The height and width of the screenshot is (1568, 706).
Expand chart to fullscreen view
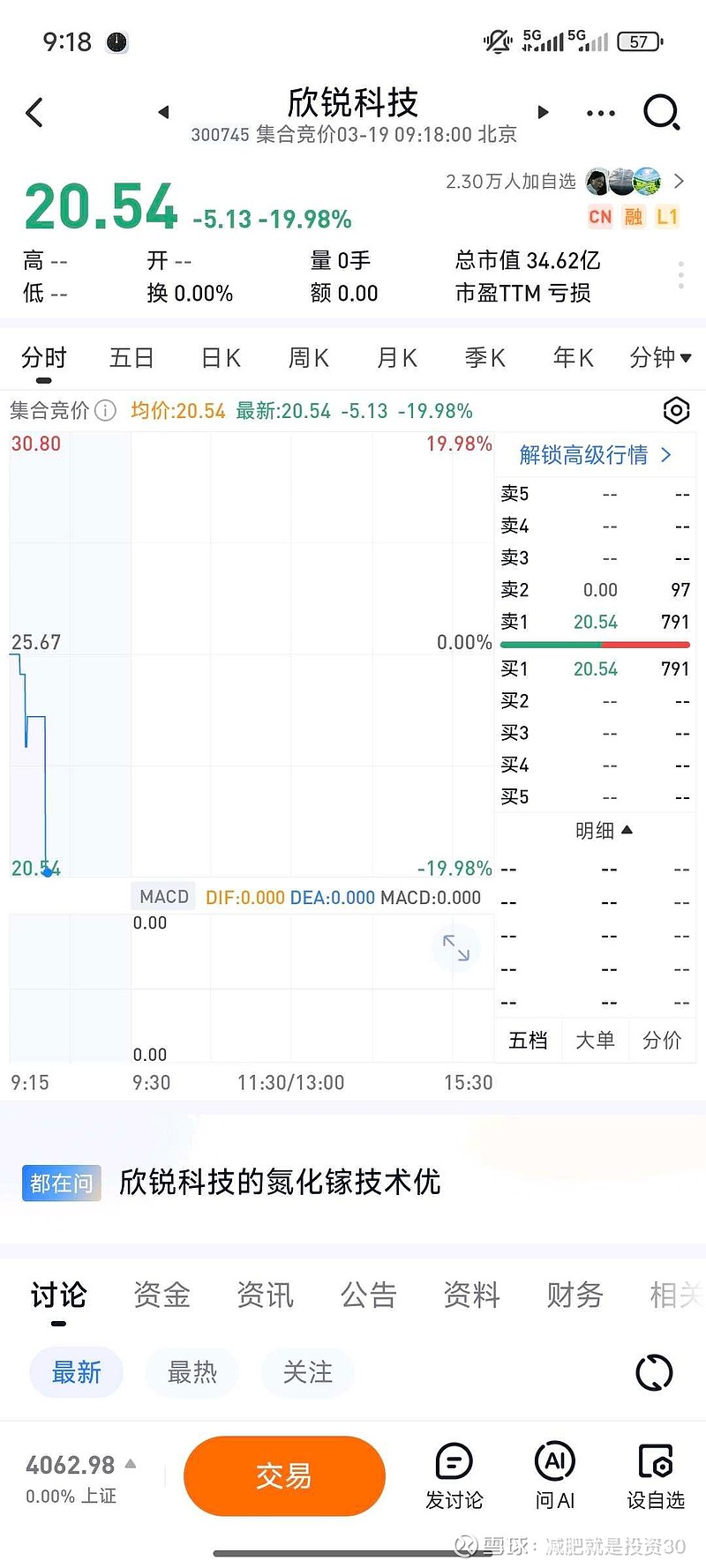[456, 948]
